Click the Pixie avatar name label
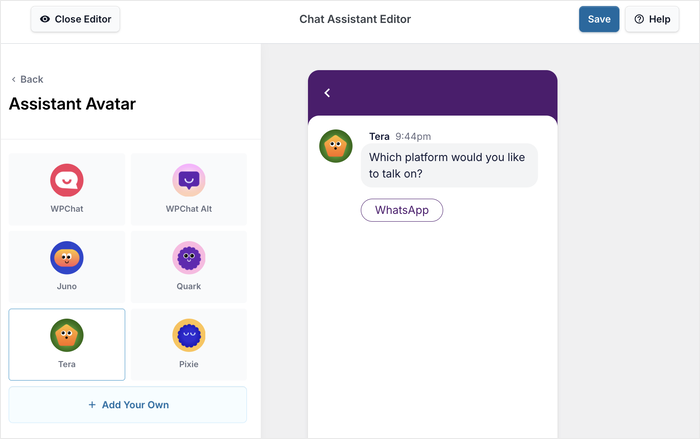The height and width of the screenshot is (439, 700). coord(189,364)
